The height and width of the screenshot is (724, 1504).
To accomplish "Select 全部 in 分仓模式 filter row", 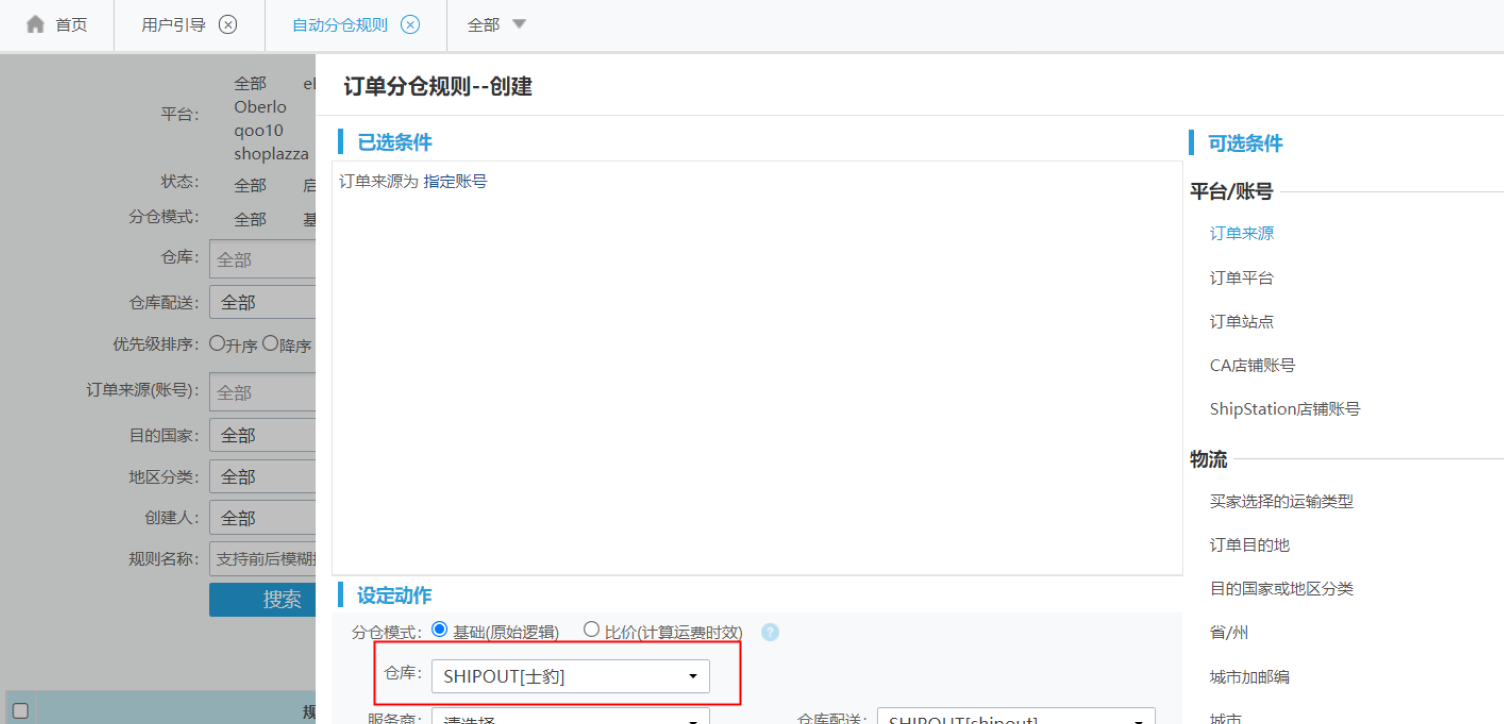I will (250, 220).
